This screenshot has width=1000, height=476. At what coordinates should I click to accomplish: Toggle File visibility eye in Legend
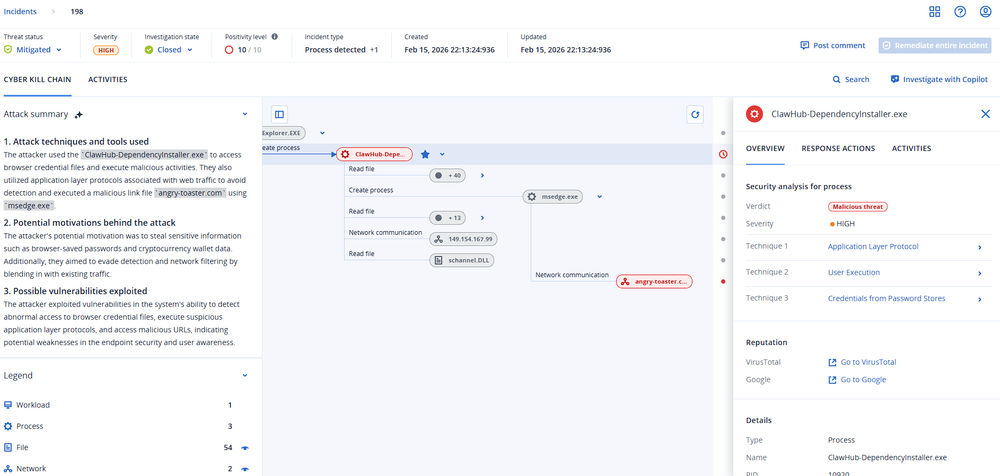coord(244,447)
